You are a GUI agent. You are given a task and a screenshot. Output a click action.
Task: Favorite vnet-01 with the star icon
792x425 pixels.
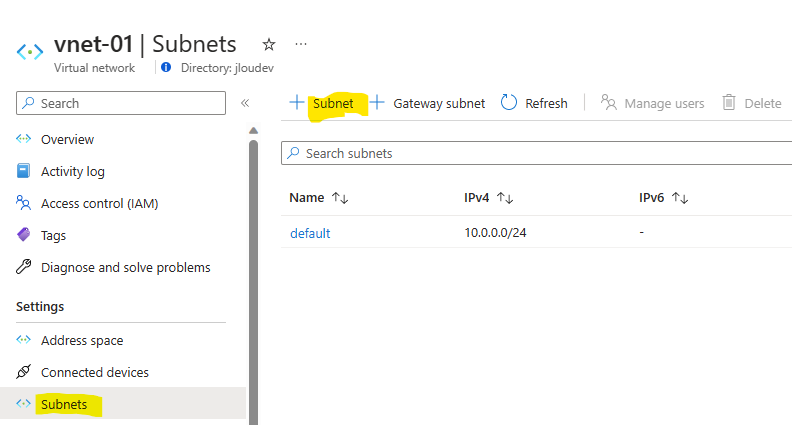(x=269, y=44)
